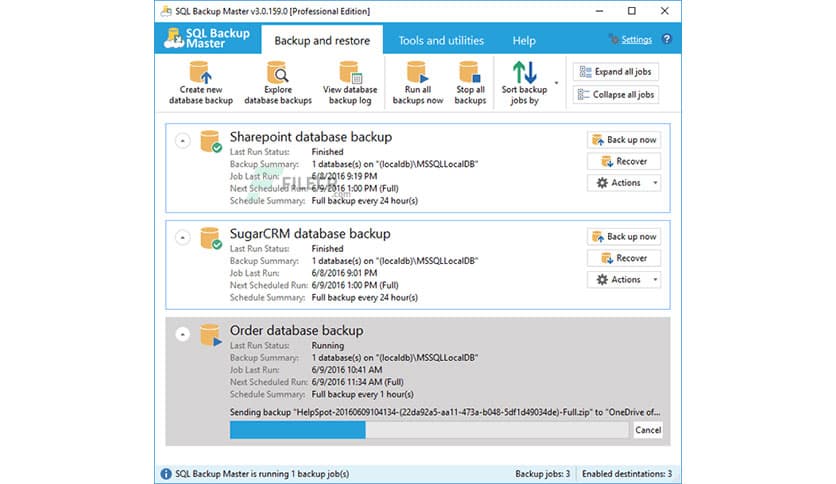Cancel the running Order database backup
This screenshot has width=836, height=484.
(x=648, y=430)
